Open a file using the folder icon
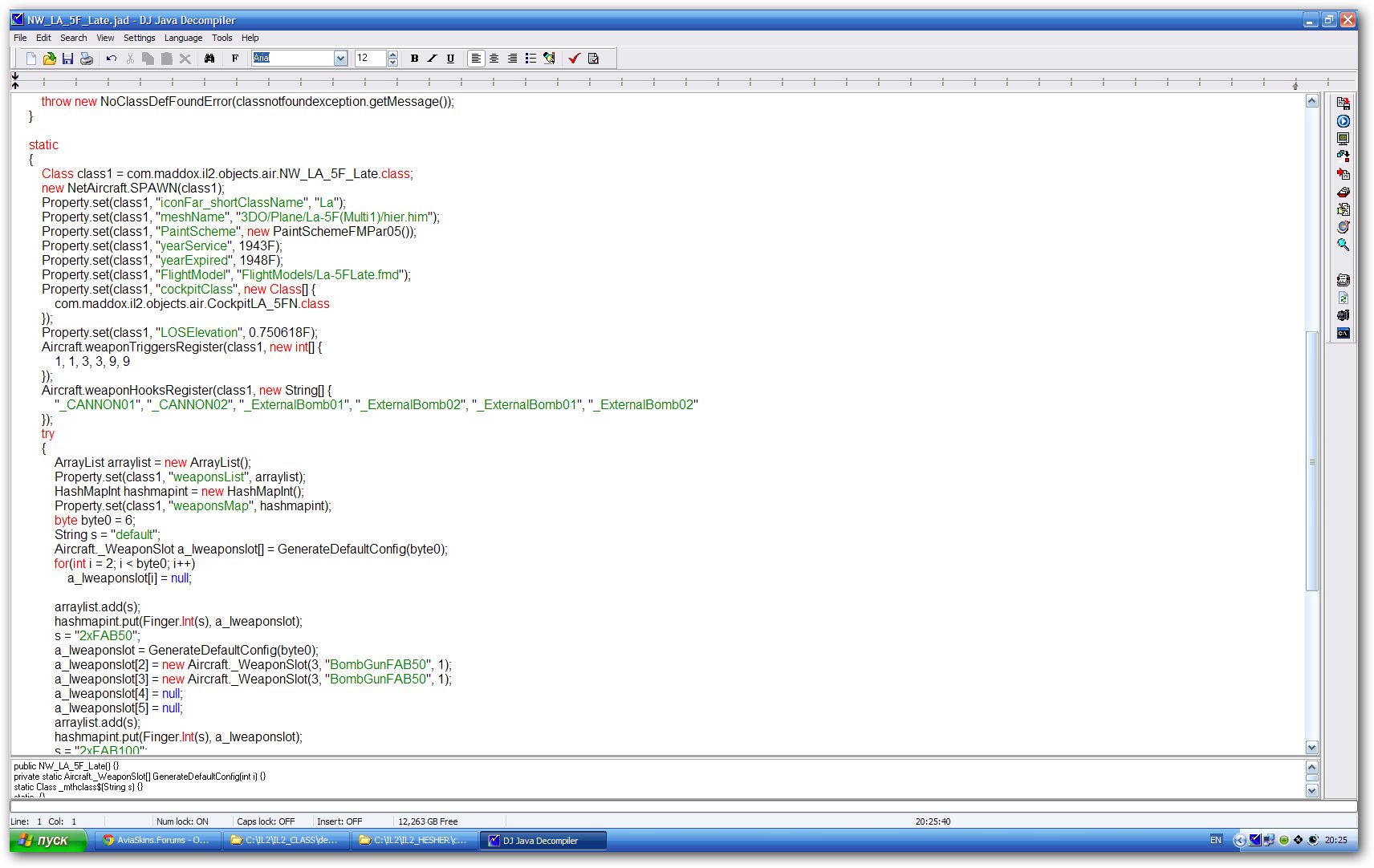 pos(50,58)
